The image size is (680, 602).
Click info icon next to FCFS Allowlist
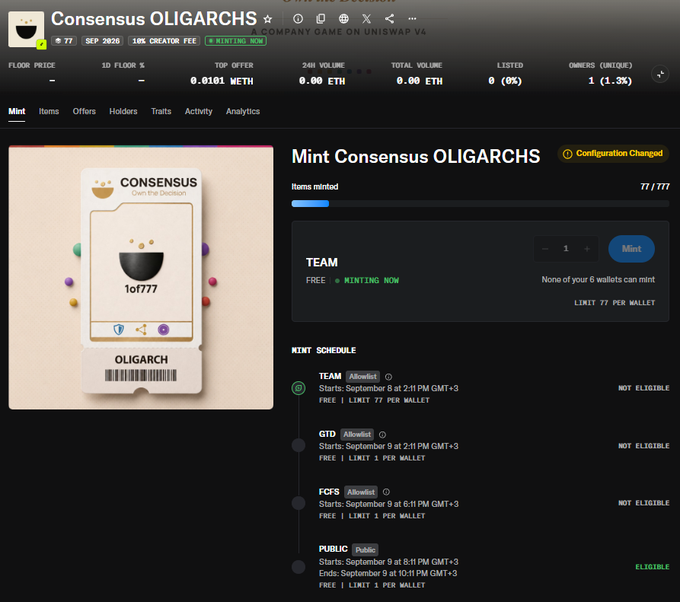[386, 492]
